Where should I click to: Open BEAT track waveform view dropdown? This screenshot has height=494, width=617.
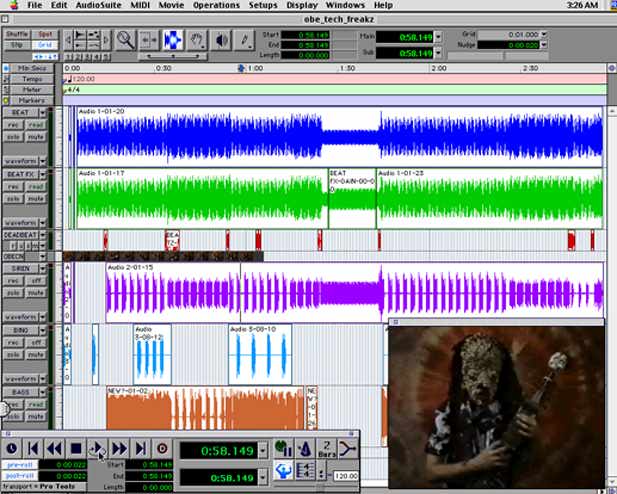click(x=42, y=161)
